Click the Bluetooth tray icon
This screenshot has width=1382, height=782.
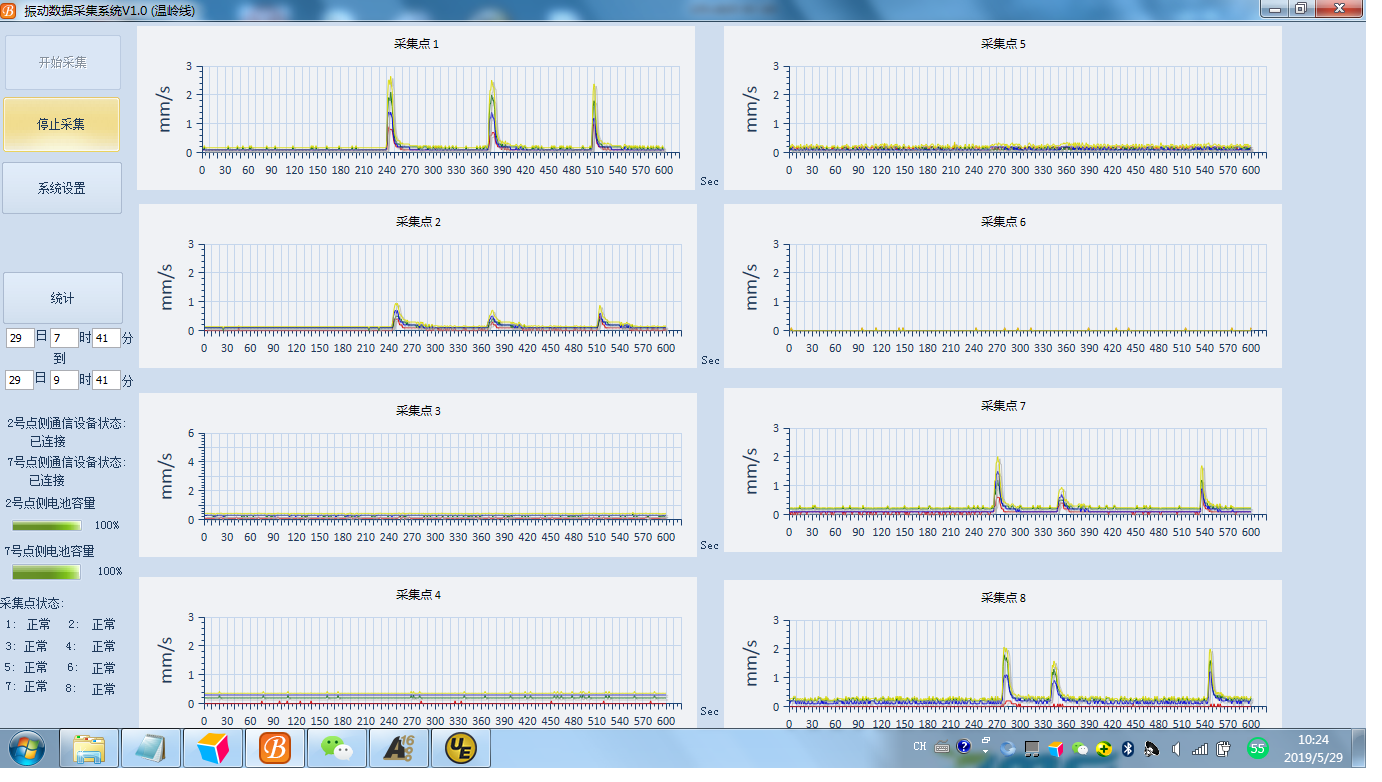click(x=1127, y=748)
